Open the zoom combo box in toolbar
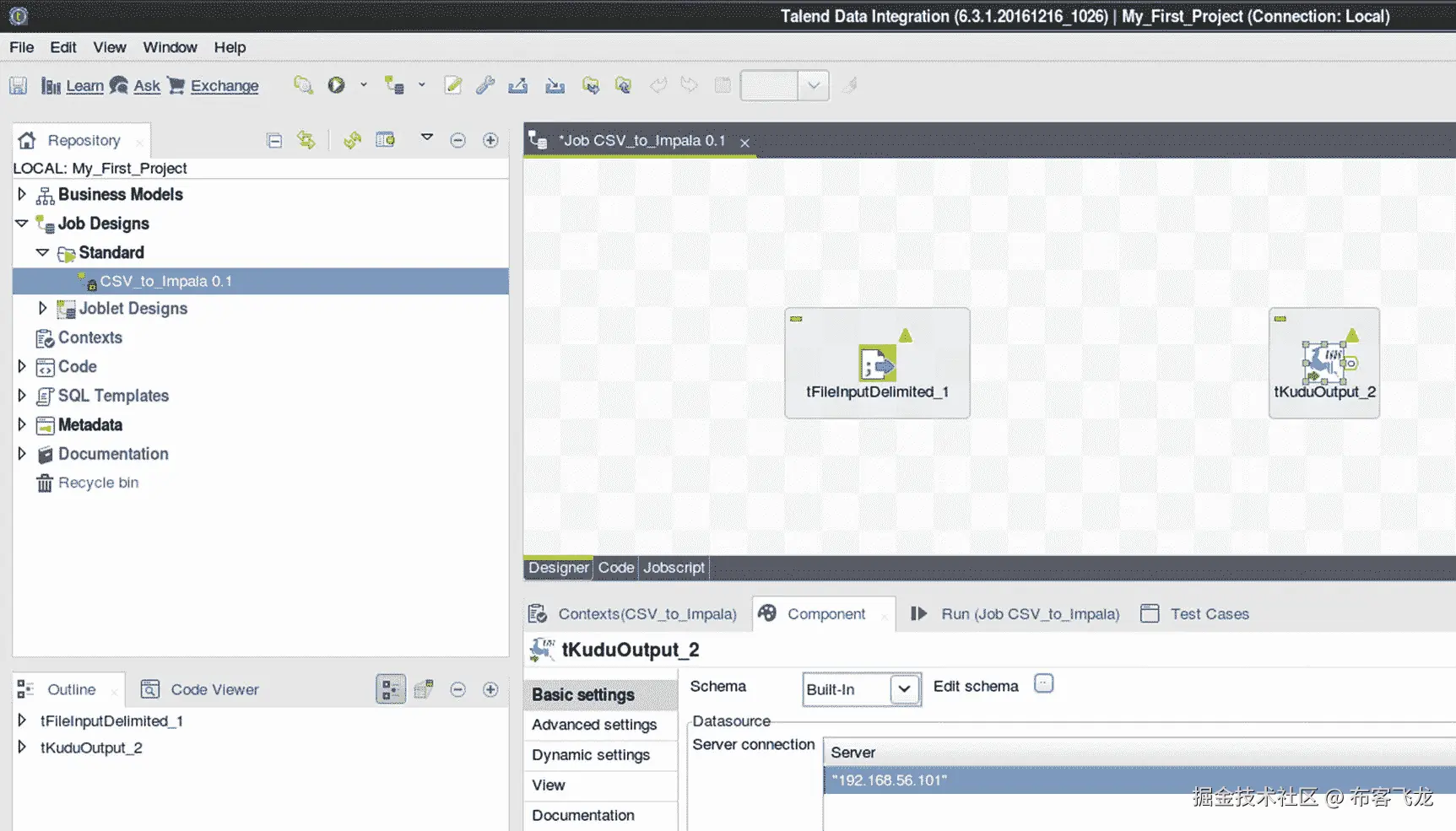 tap(785, 85)
